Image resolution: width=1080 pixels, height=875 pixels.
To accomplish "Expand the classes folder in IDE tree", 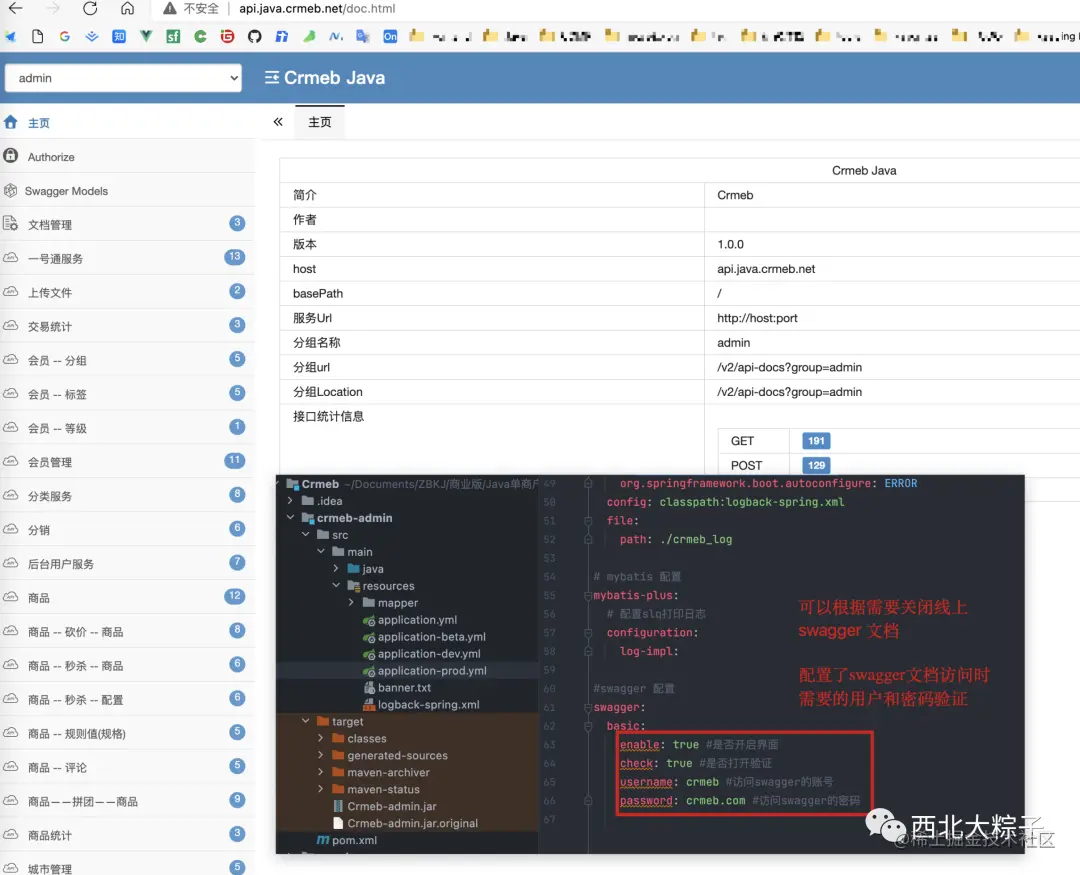I will click(x=321, y=738).
